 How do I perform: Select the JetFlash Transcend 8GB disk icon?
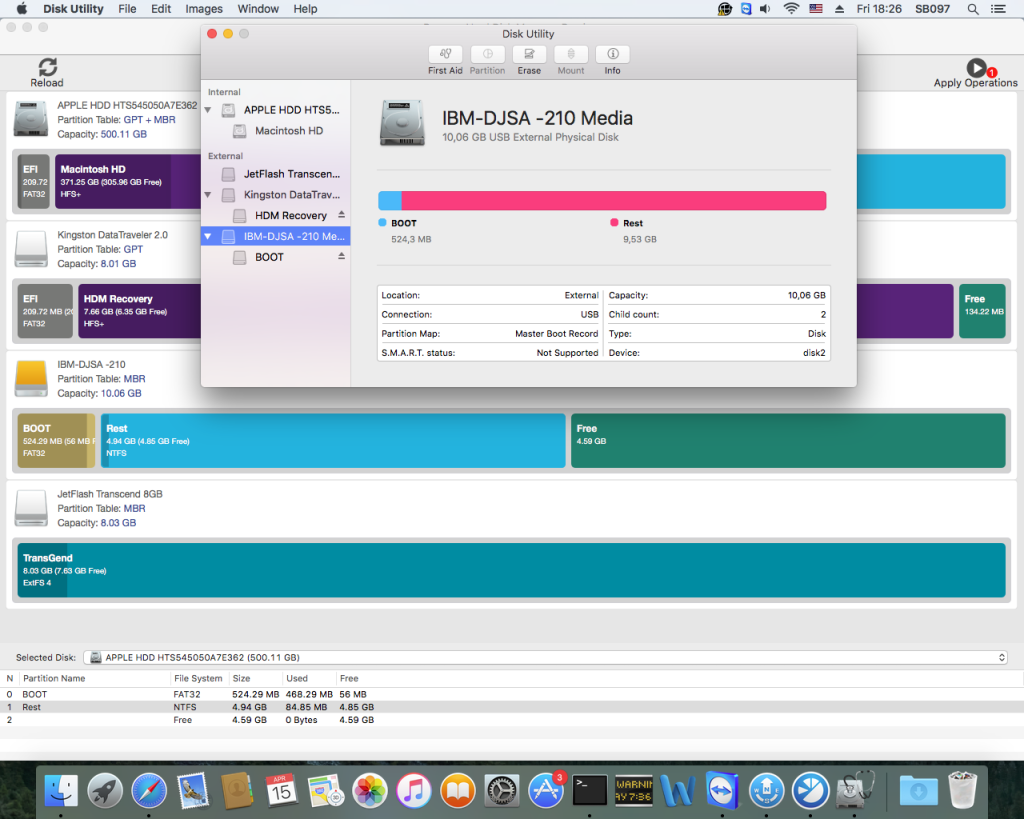[x=31, y=508]
